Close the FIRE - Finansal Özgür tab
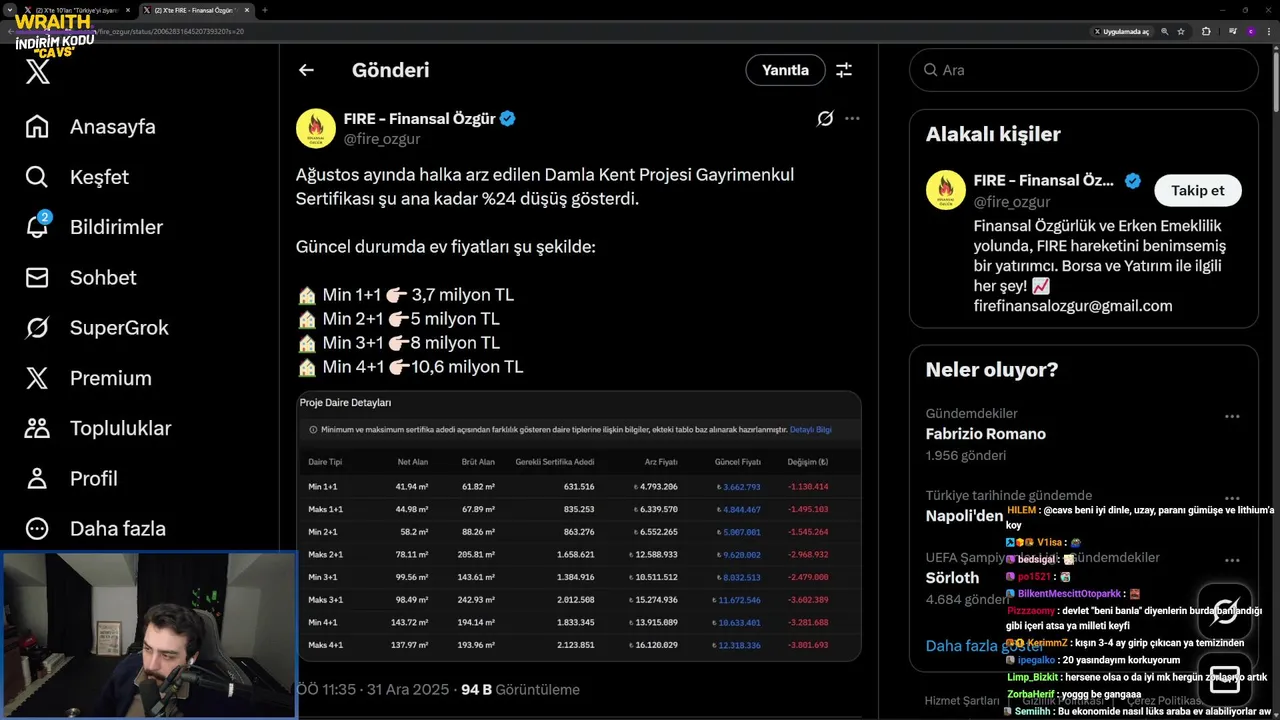Screen dimensions: 1280x720 [245, 9]
